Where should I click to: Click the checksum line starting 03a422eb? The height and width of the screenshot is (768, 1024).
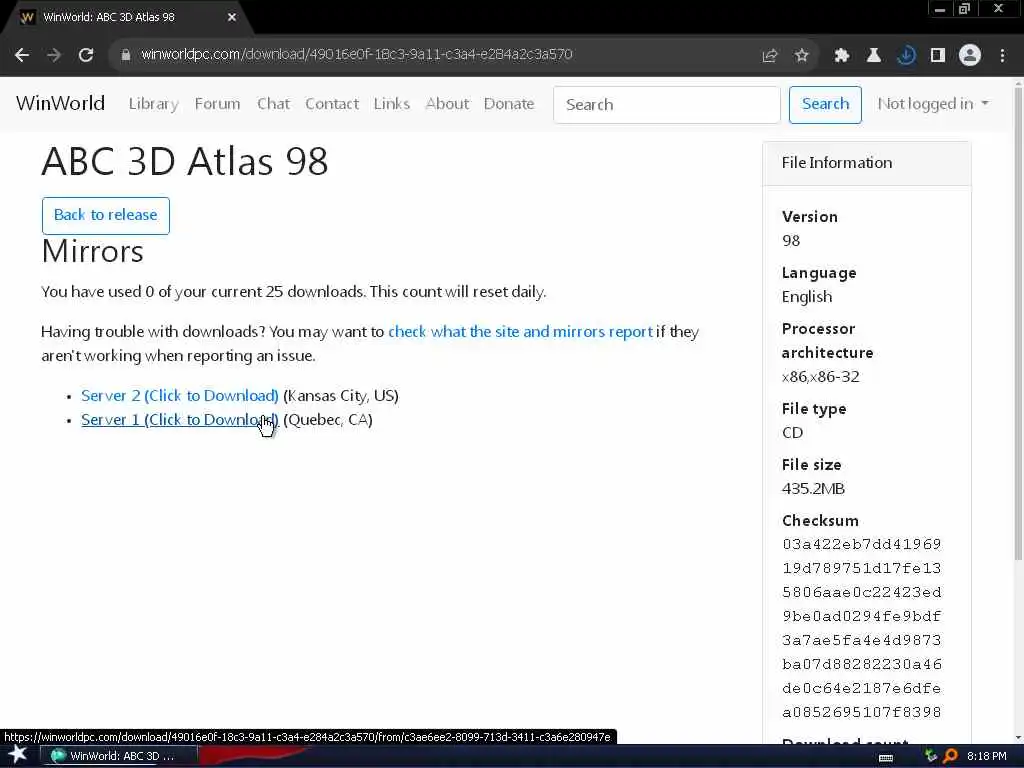[x=861, y=545]
